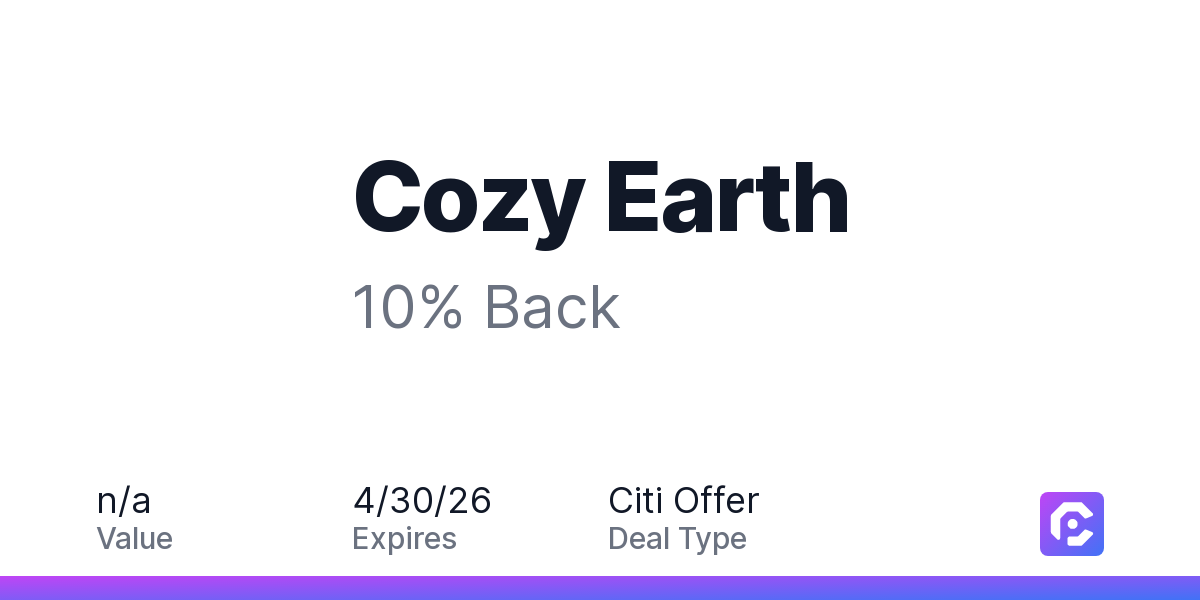Click the 10% Back subtitle

pyautogui.click(x=486, y=308)
